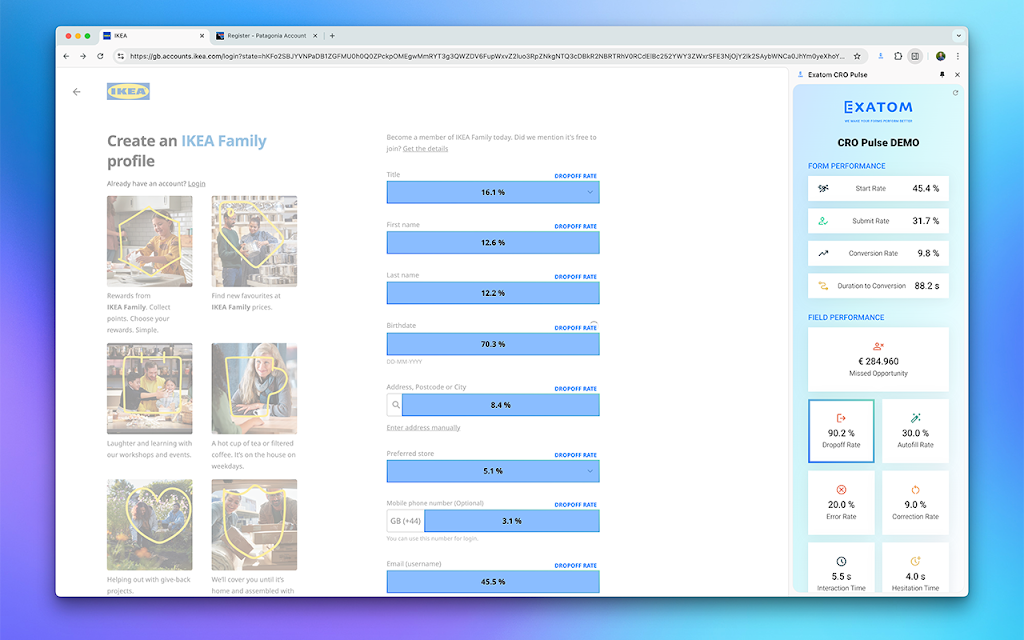Image resolution: width=1024 pixels, height=640 pixels.
Task: Click the € 284.960 Missed Opportunity value
Action: [878, 361]
